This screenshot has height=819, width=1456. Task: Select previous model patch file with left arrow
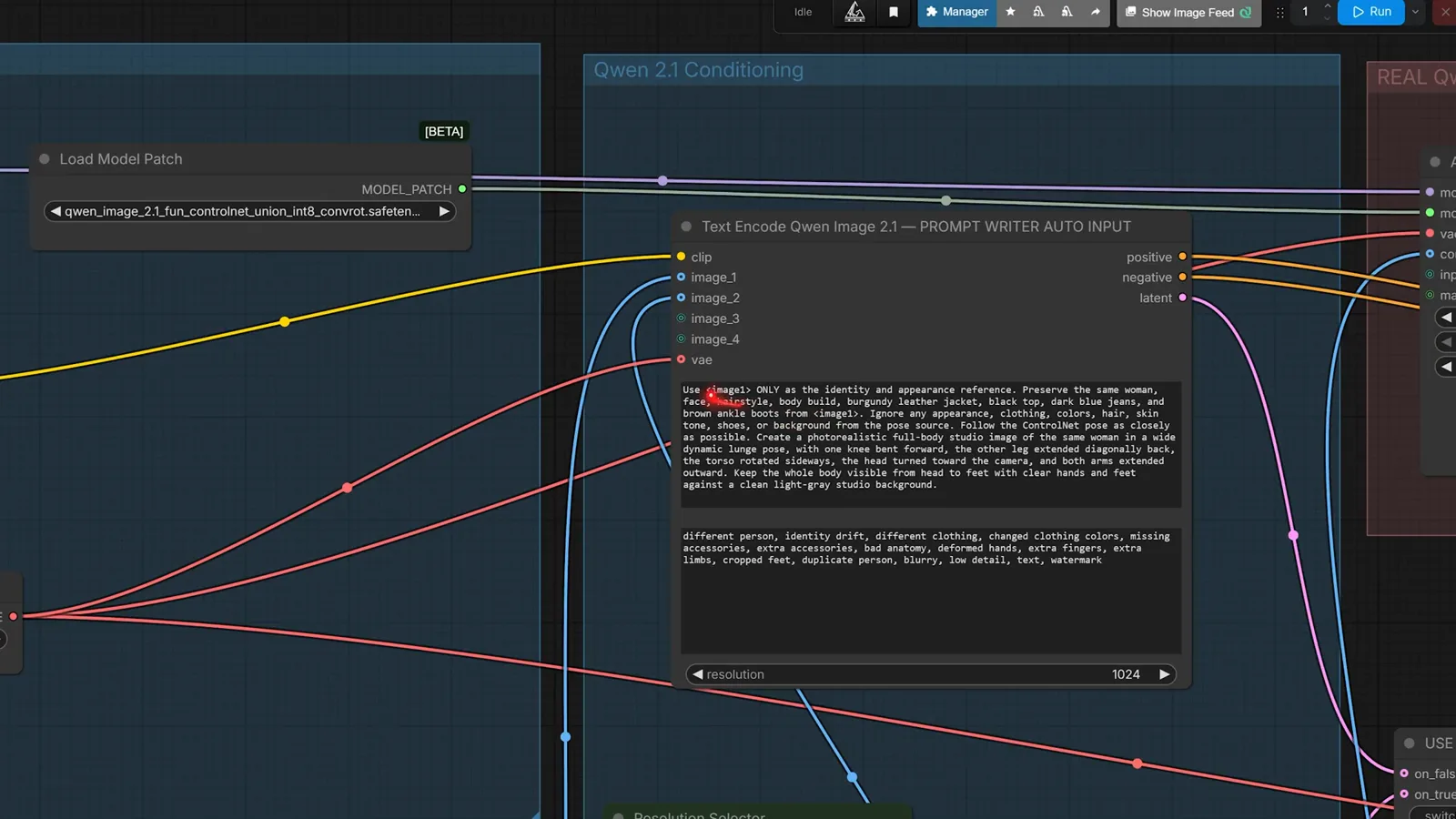(x=56, y=211)
